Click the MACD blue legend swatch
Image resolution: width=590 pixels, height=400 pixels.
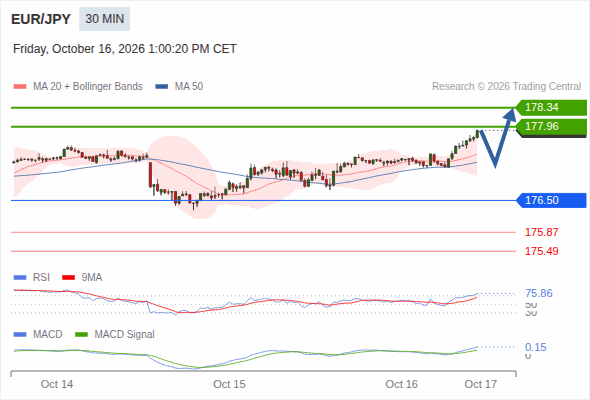pyautogui.click(x=20, y=335)
